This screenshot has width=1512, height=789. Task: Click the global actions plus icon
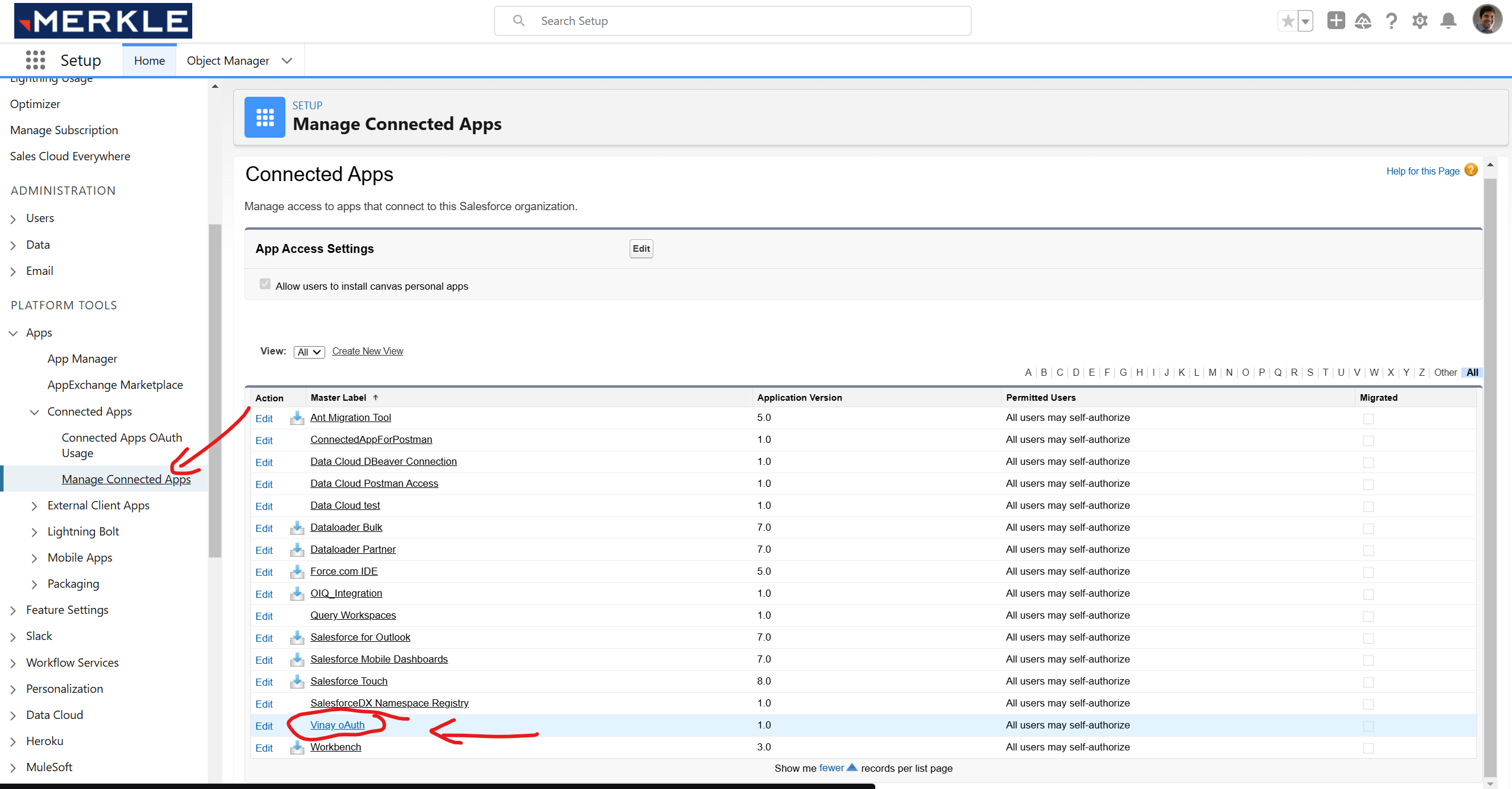tap(1336, 21)
